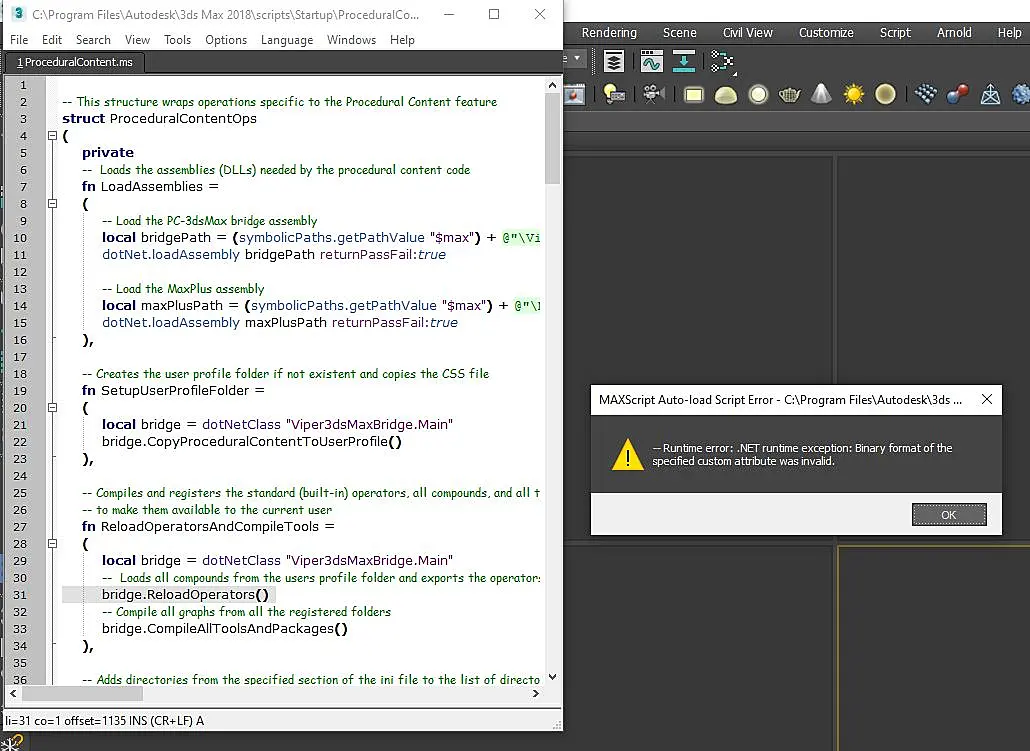Open the Arnold menu in 3ds Max
The width and height of the screenshot is (1030, 751).
[954, 32]
